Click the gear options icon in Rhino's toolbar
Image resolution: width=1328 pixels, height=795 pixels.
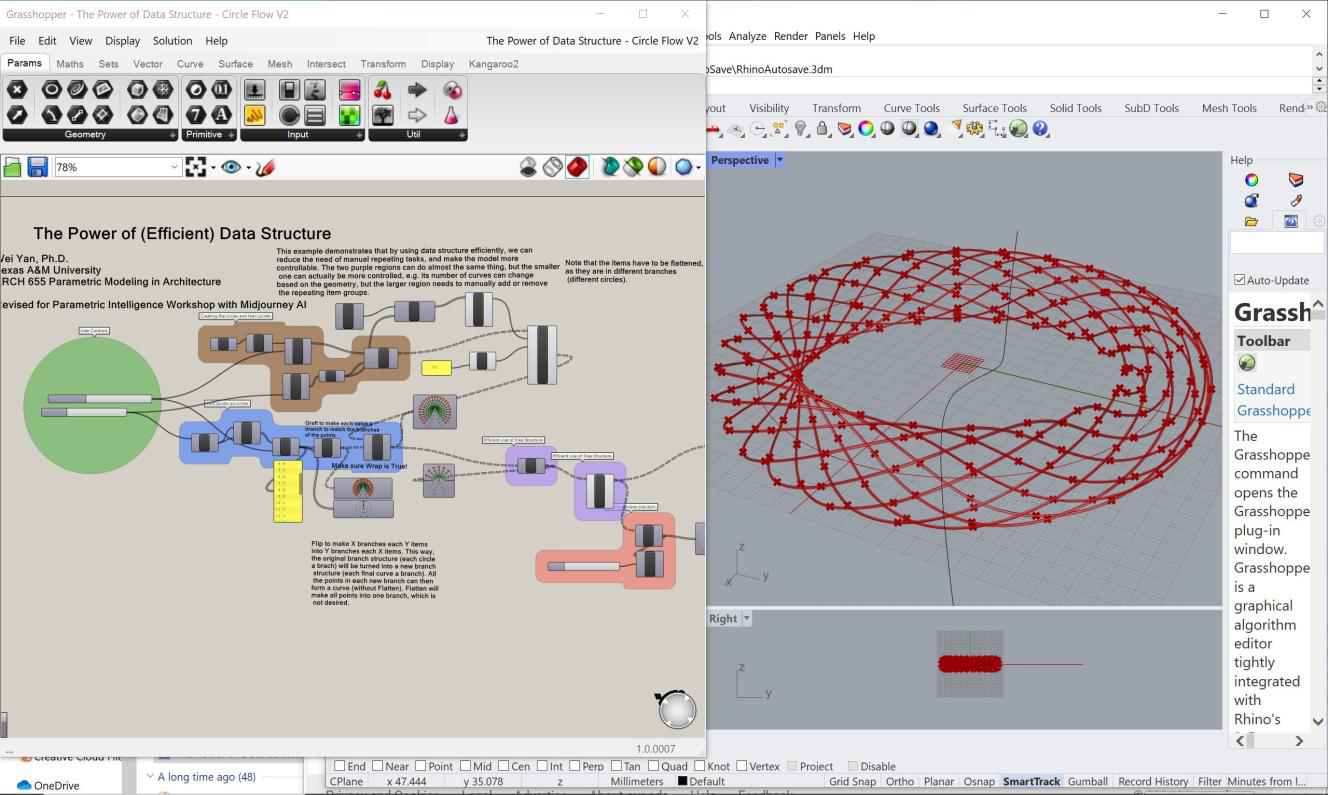tap(975, 129)
